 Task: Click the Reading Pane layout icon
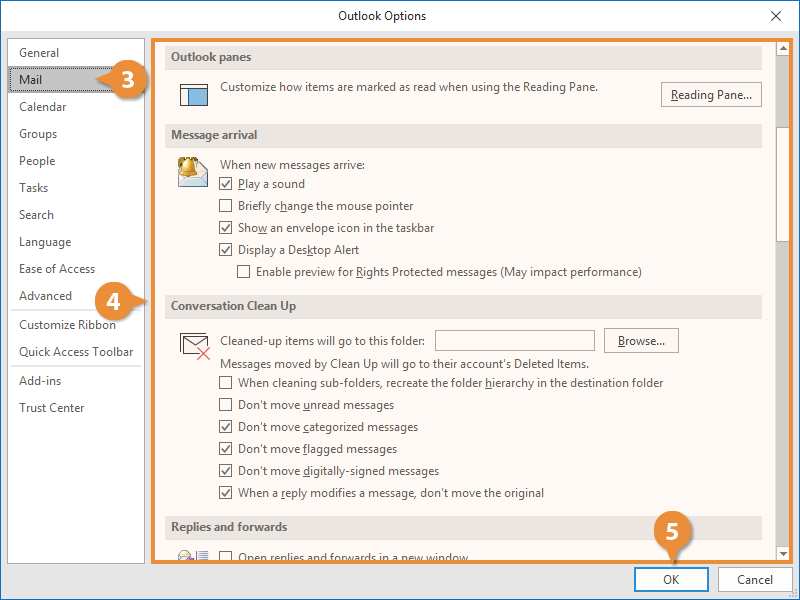(193, 94)
